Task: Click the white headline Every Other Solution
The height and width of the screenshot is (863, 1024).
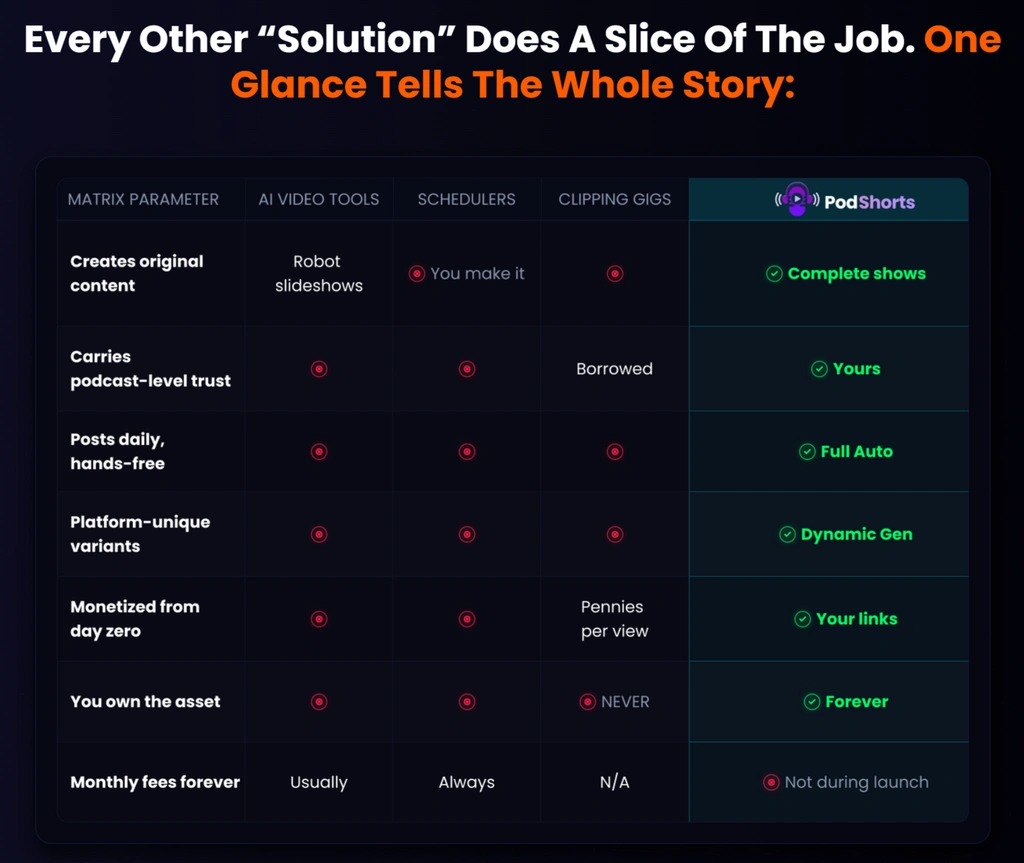Action: (470, 39)
